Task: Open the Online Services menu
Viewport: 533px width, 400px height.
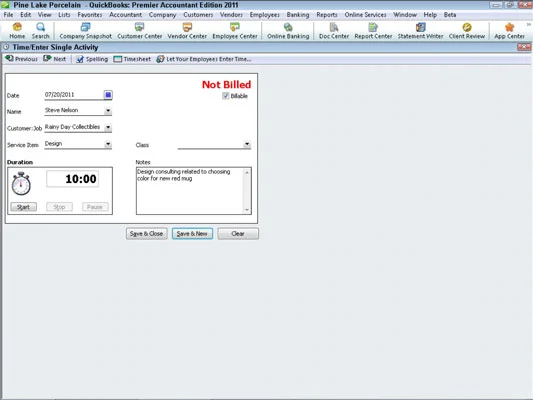Action: (365, 15)
